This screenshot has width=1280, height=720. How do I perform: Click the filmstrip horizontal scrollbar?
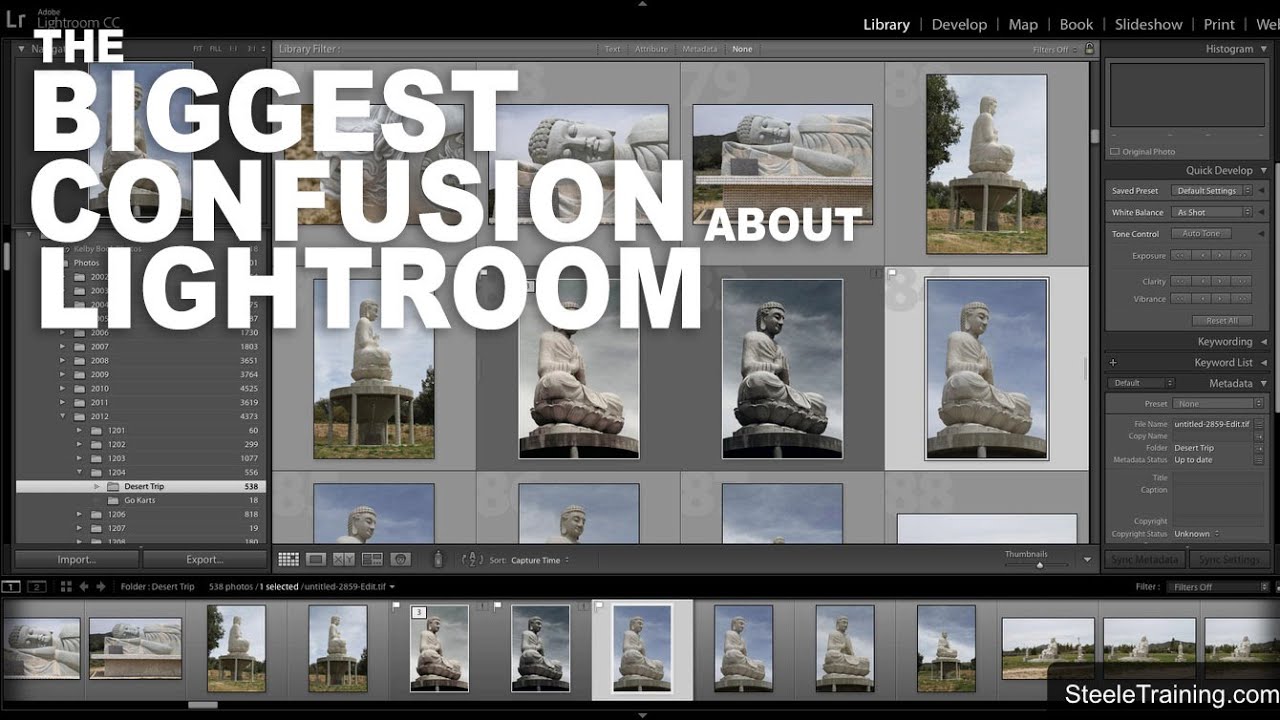point(203,704)
